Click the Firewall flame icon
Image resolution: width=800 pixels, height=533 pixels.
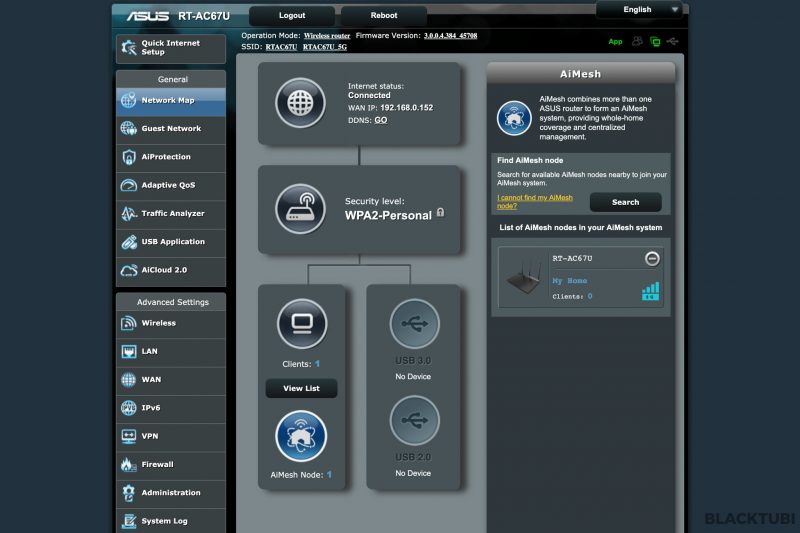(129, 464)
